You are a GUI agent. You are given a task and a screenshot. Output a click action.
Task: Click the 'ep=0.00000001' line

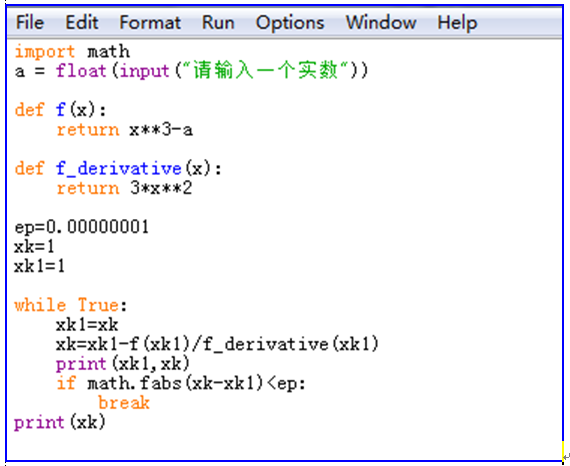coord(81,227)
